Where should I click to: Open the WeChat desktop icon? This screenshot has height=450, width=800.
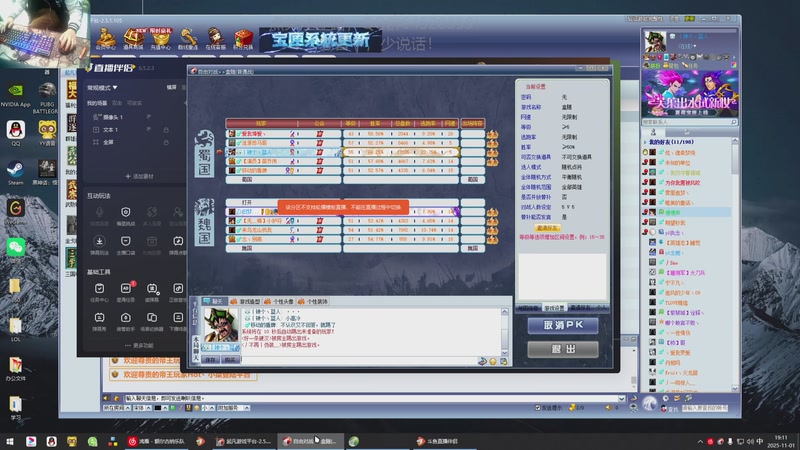pyautogui.click(x=15, y=247)
